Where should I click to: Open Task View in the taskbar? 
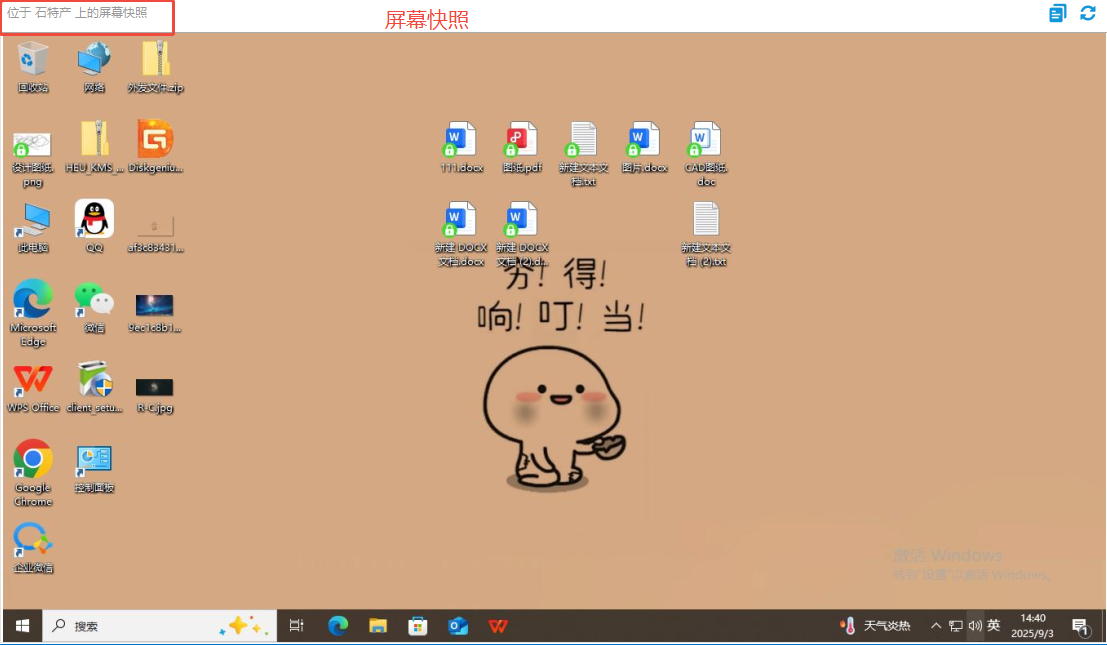tap(297, 626)
